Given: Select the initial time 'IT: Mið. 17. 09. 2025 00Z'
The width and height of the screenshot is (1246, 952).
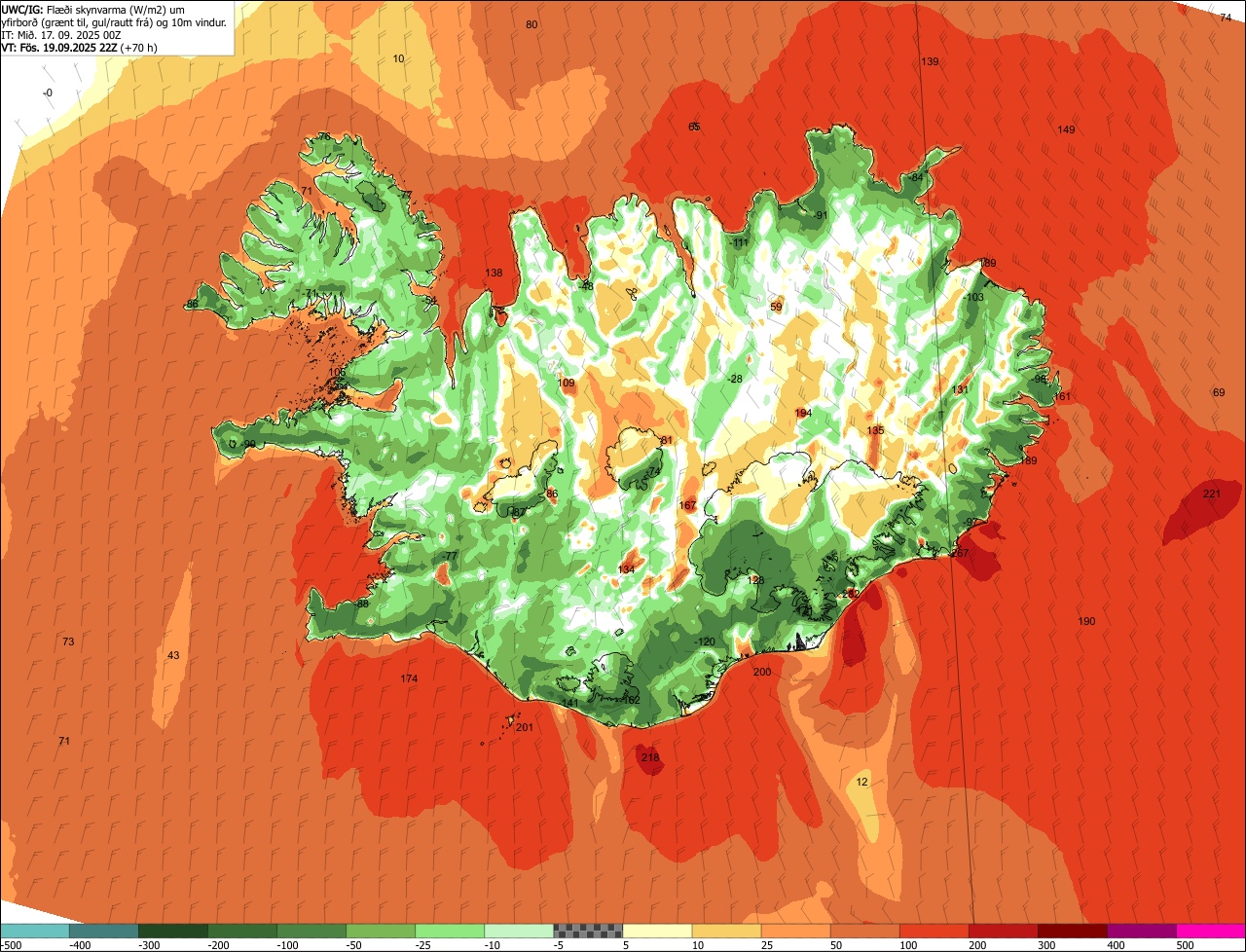Looking at the screenshot, I should click(x=61, y=34).
